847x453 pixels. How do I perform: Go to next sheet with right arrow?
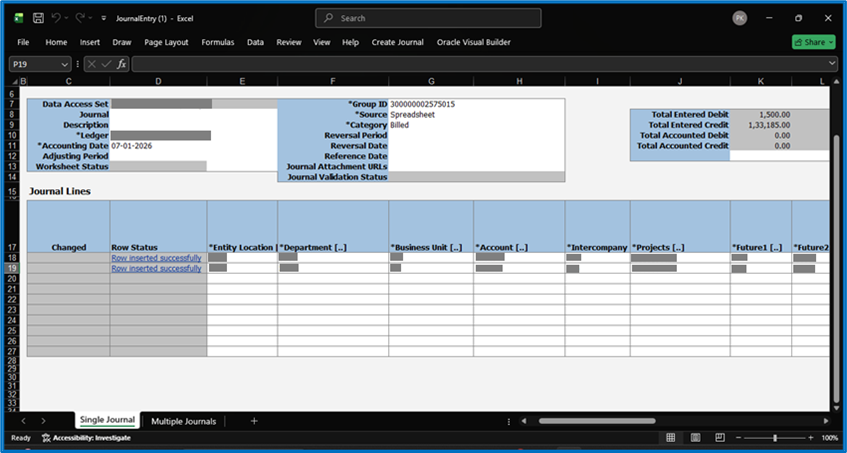pyautogui.click(x=43, y=421)
